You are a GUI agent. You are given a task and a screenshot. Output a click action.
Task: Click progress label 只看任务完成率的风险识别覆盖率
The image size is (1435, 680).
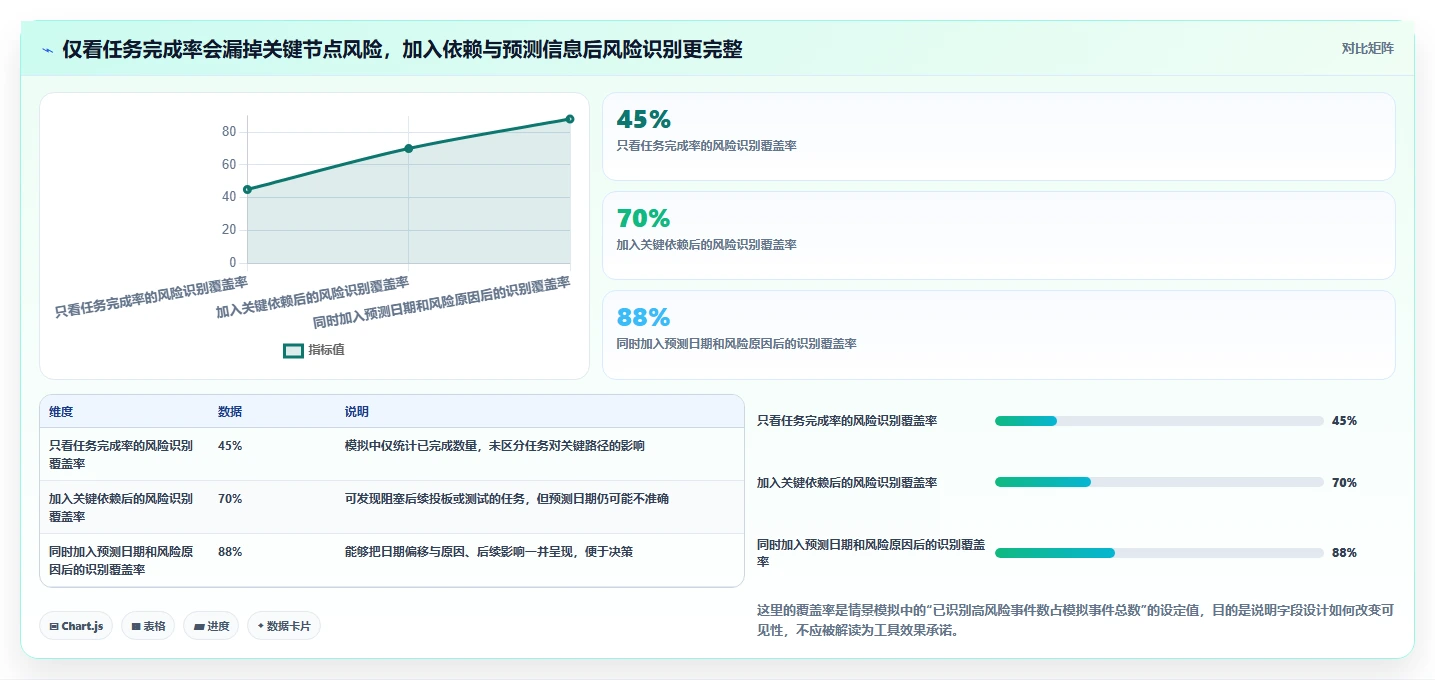pos(847,421)
